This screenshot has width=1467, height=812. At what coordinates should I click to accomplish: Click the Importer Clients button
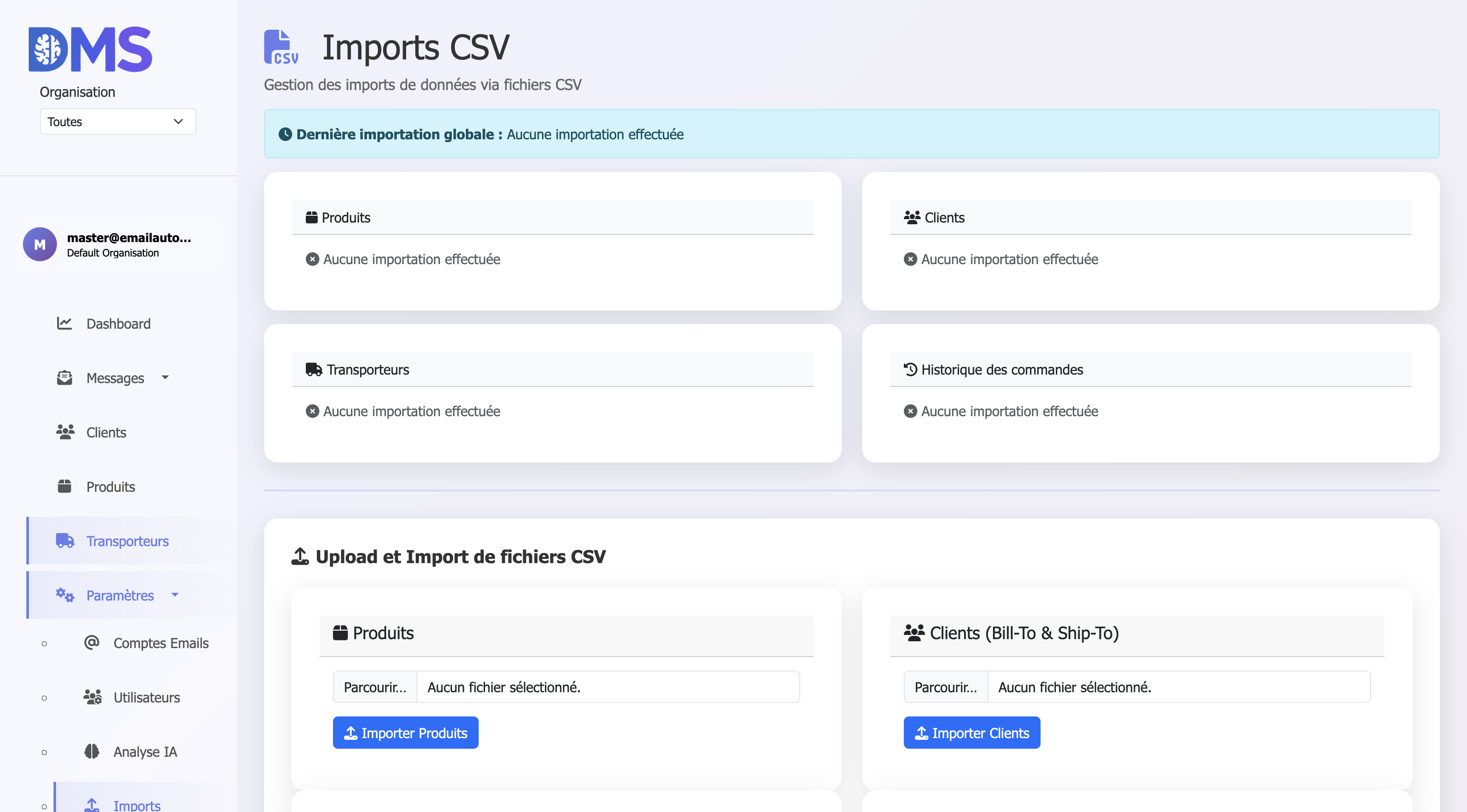point(971,733)
